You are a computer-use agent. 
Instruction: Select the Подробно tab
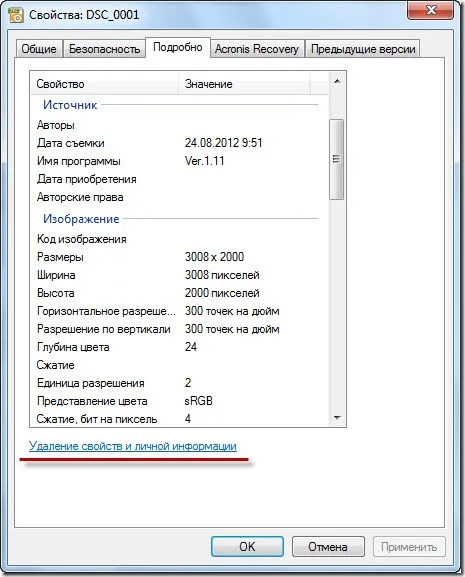pyautogui.click(x=178, y=47)
